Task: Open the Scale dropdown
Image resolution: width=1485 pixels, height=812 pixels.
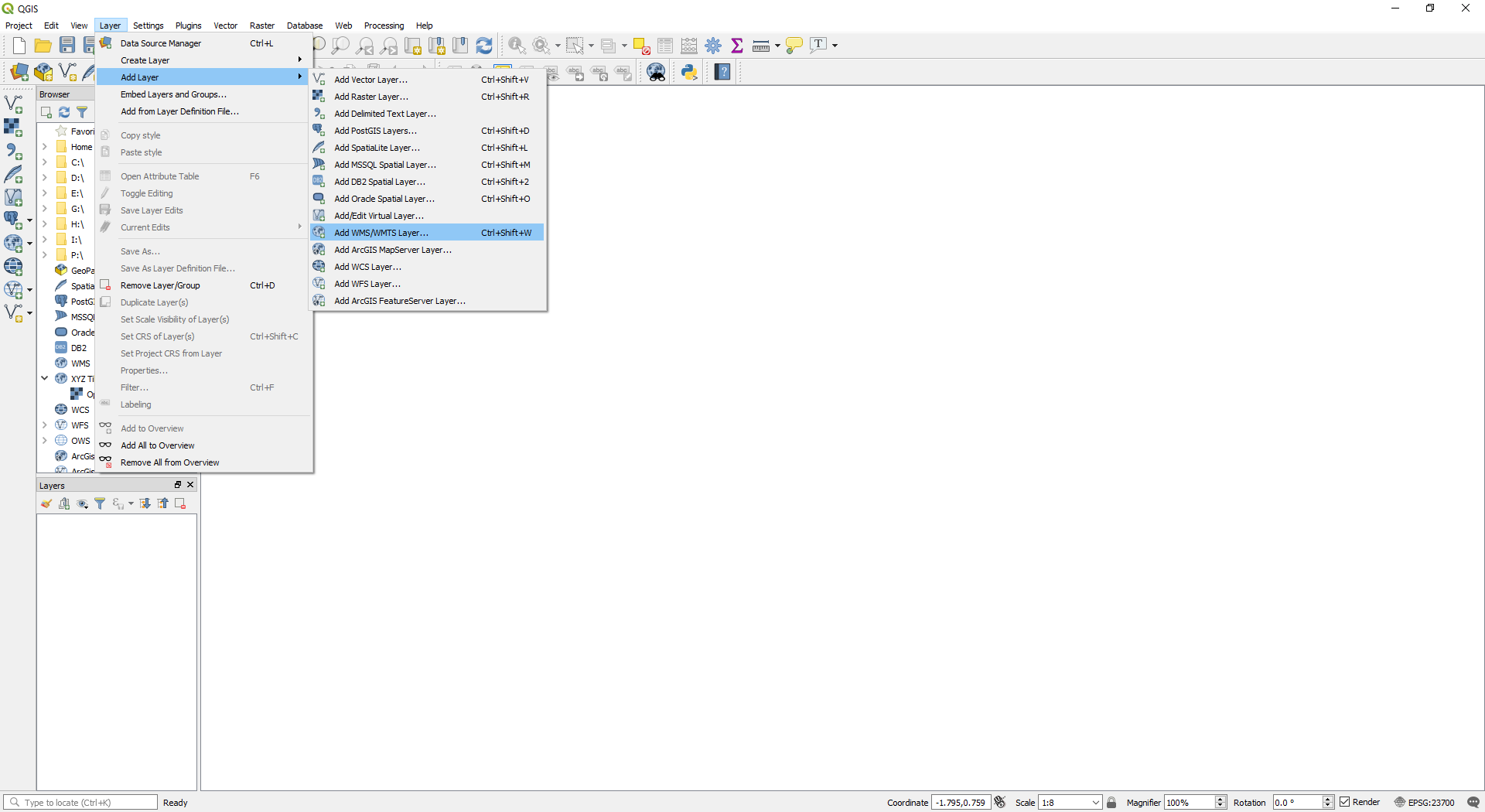Action: tap(1095, 803)
